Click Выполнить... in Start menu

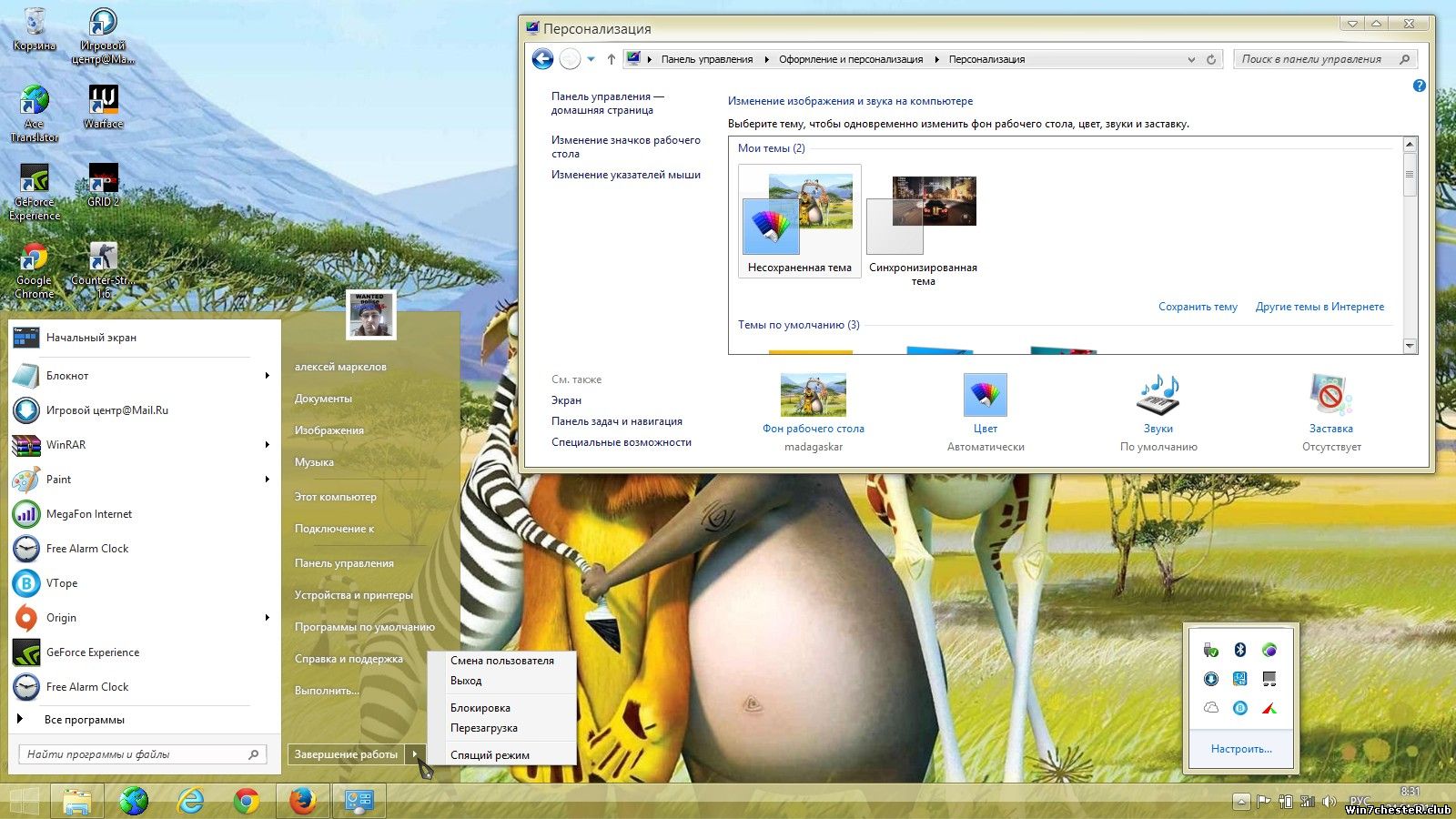pos(327,691)
